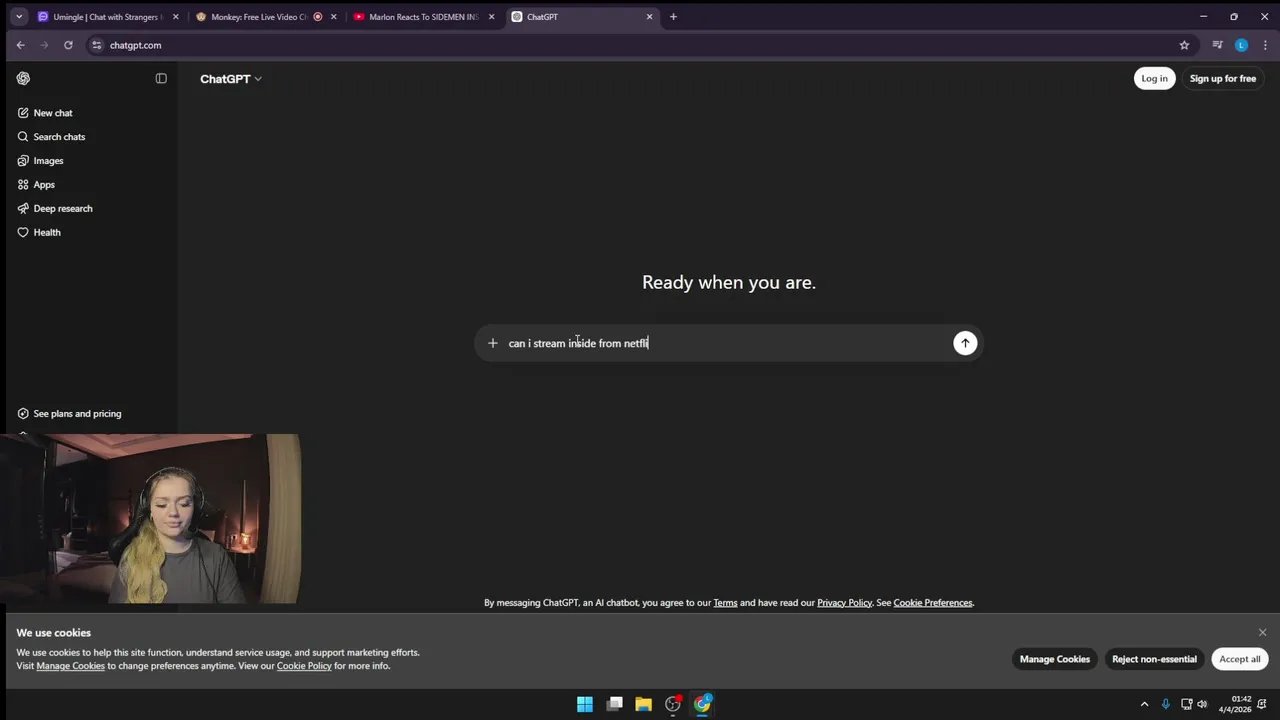The height and width of the screenshot is (720, 1280).
Task: Open the OBS Studio taskbar icon
Action: (x=673, y=704)
